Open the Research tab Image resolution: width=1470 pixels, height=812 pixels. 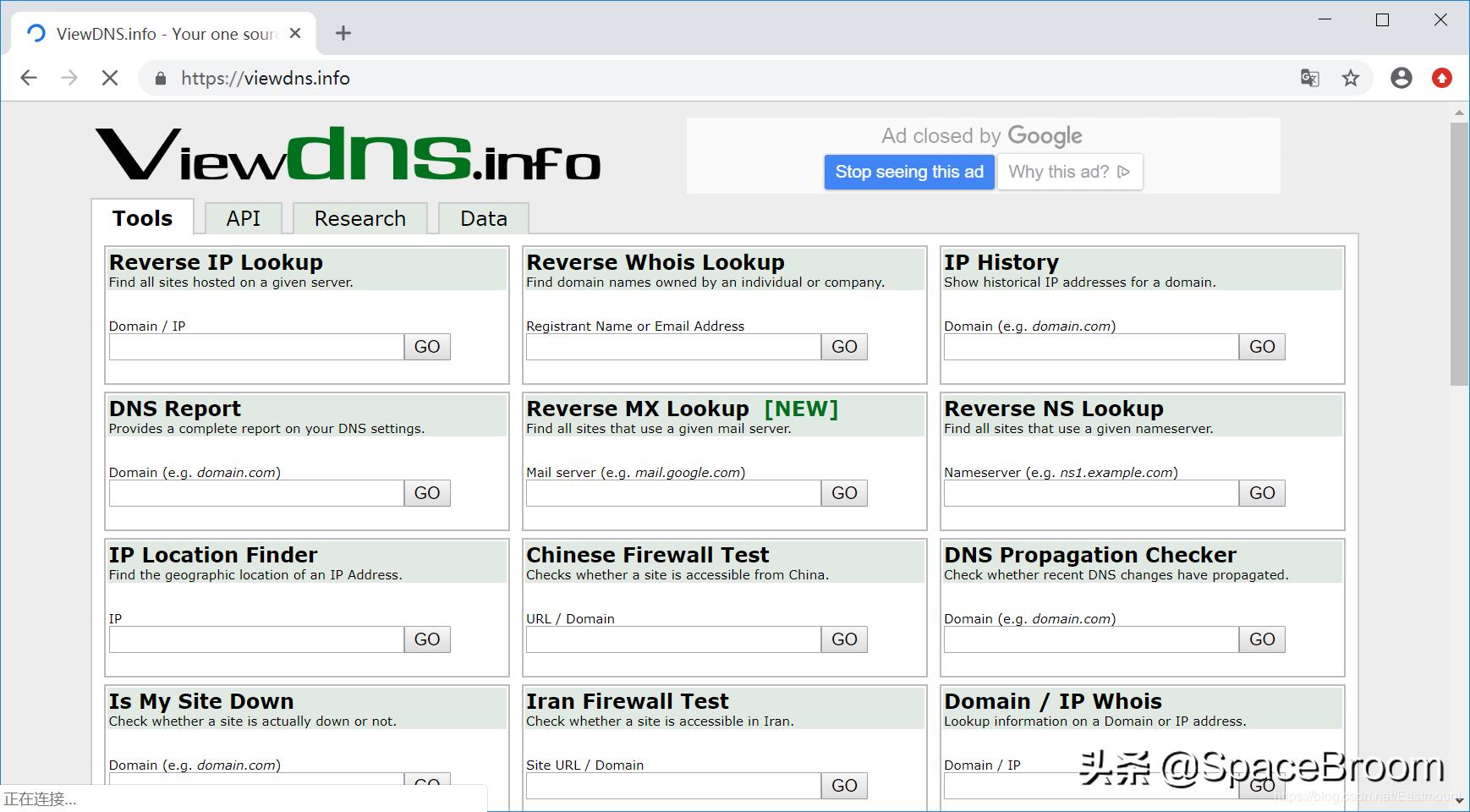pos(359,218)
